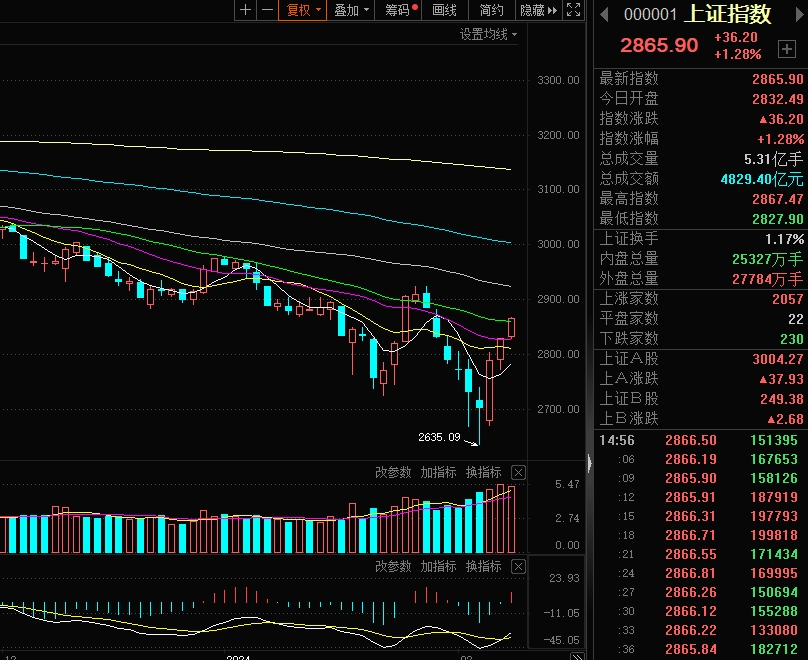
Task: Click the 外盘总量 27784万手 value
Action: pos(767,279)
